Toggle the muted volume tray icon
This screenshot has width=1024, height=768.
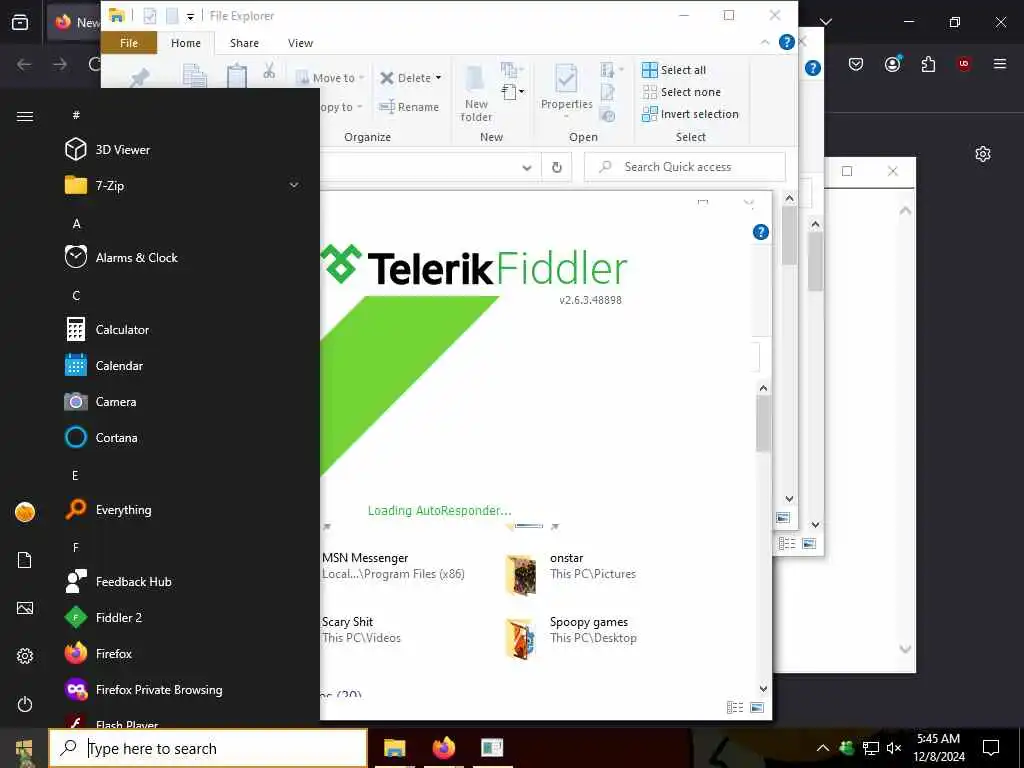[894, 748]
